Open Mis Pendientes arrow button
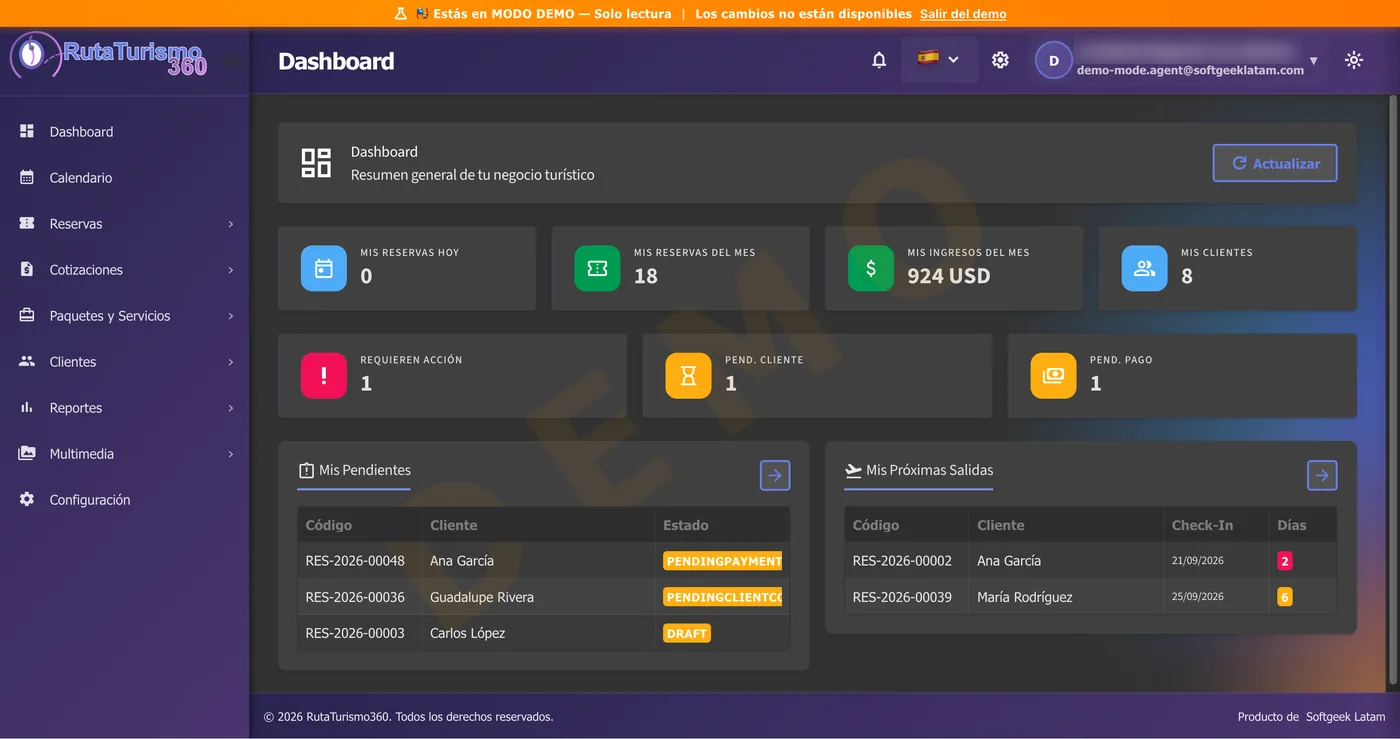1400x739 pixels. click(775, 476)
